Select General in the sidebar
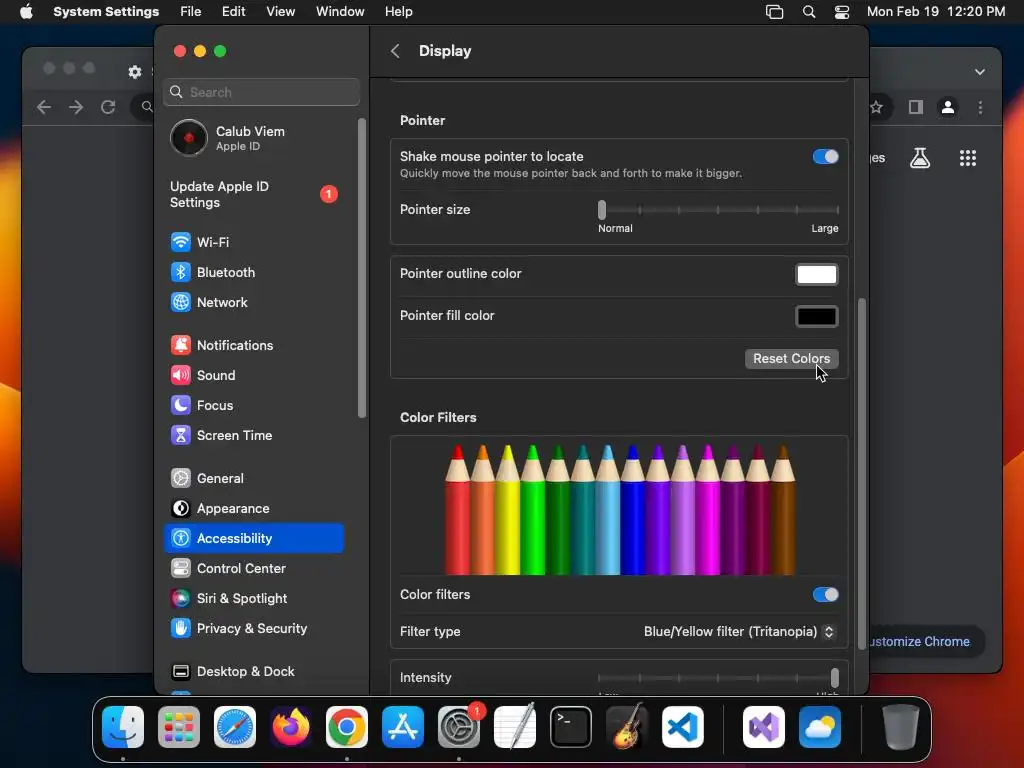 tap(253, 479)
